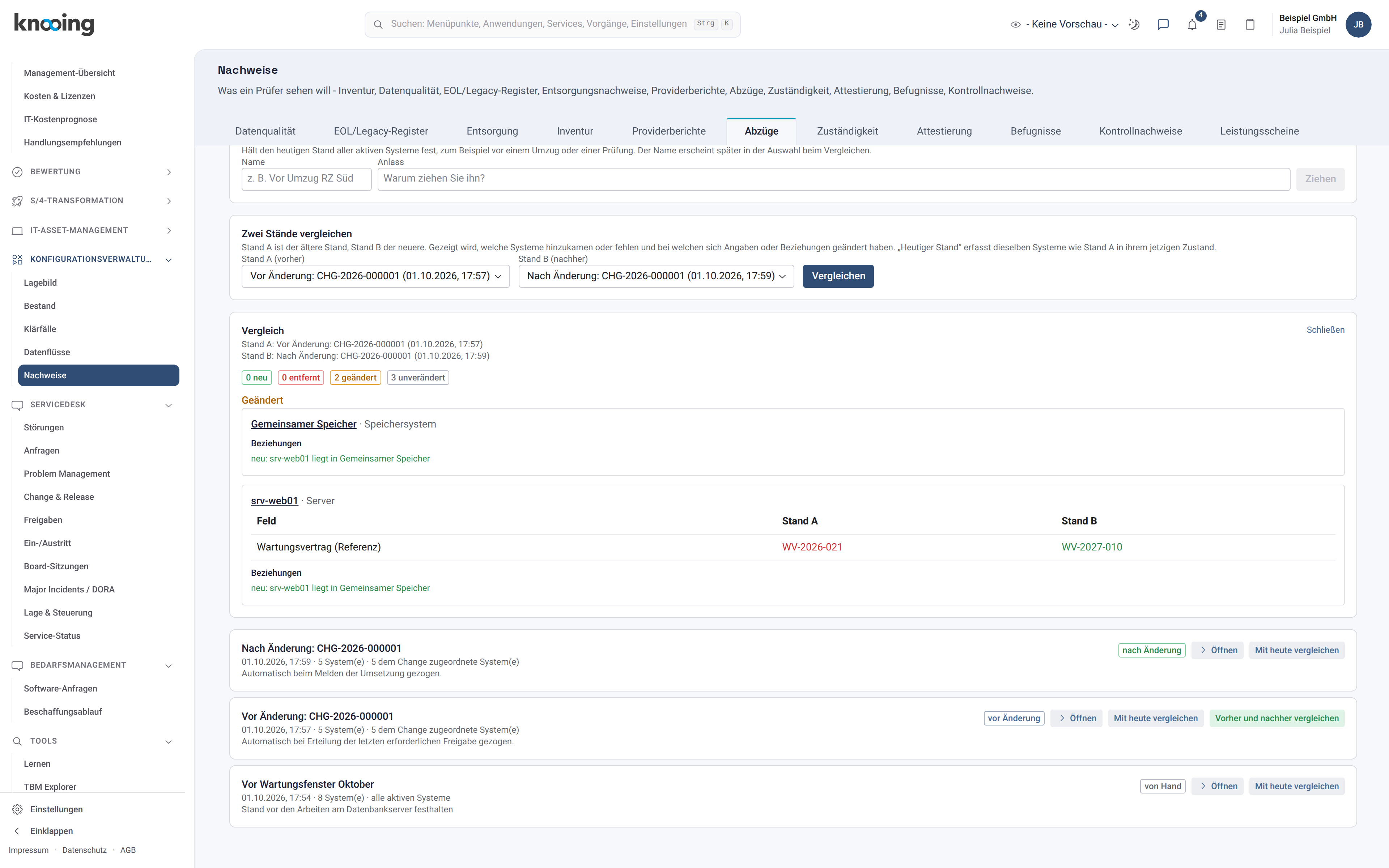Click the Tools magnifier icon
Viewport: 1389px width, 868px height.
pyautogui.click(x=17, y=741)
